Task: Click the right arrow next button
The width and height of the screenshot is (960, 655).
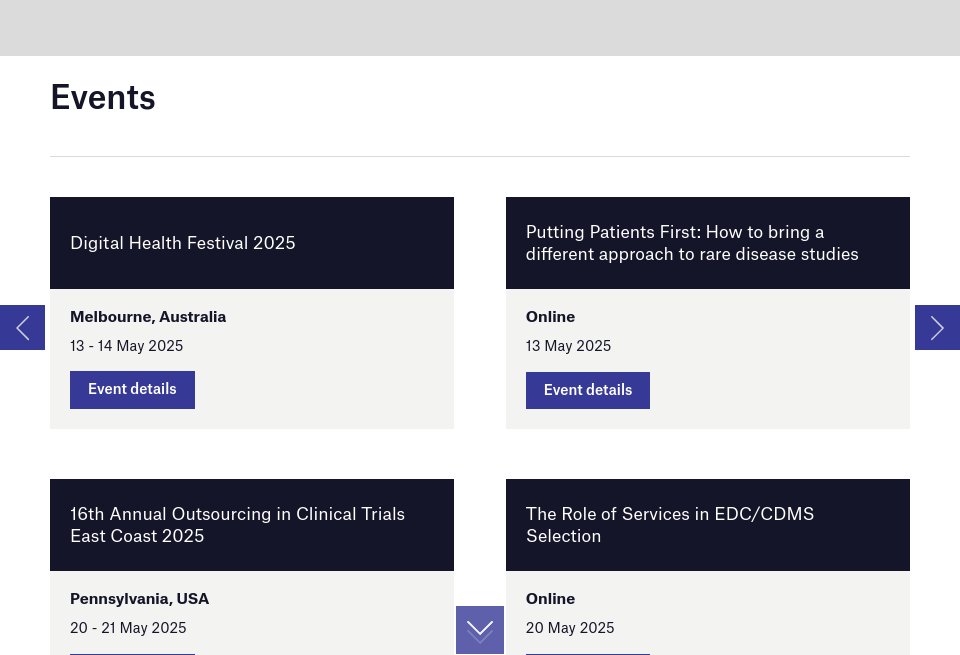Action: tap(937, 327)
